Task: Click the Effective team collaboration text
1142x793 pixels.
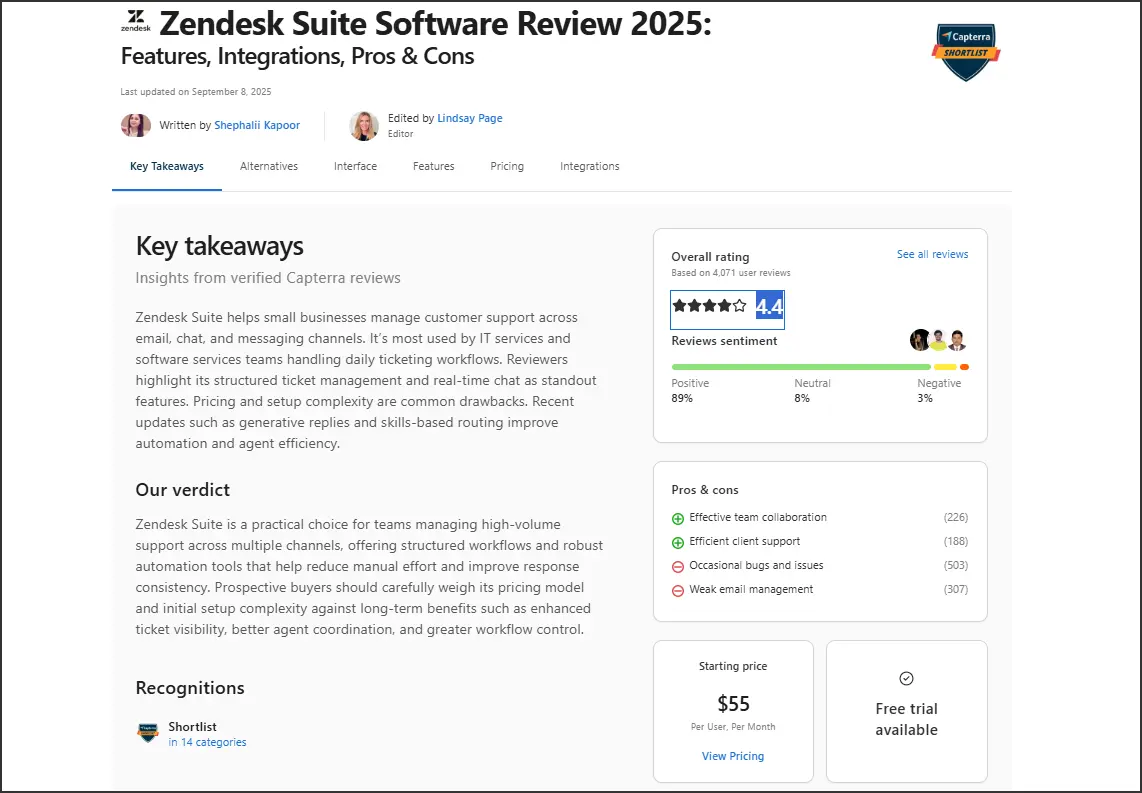Action: pos(758,517)
